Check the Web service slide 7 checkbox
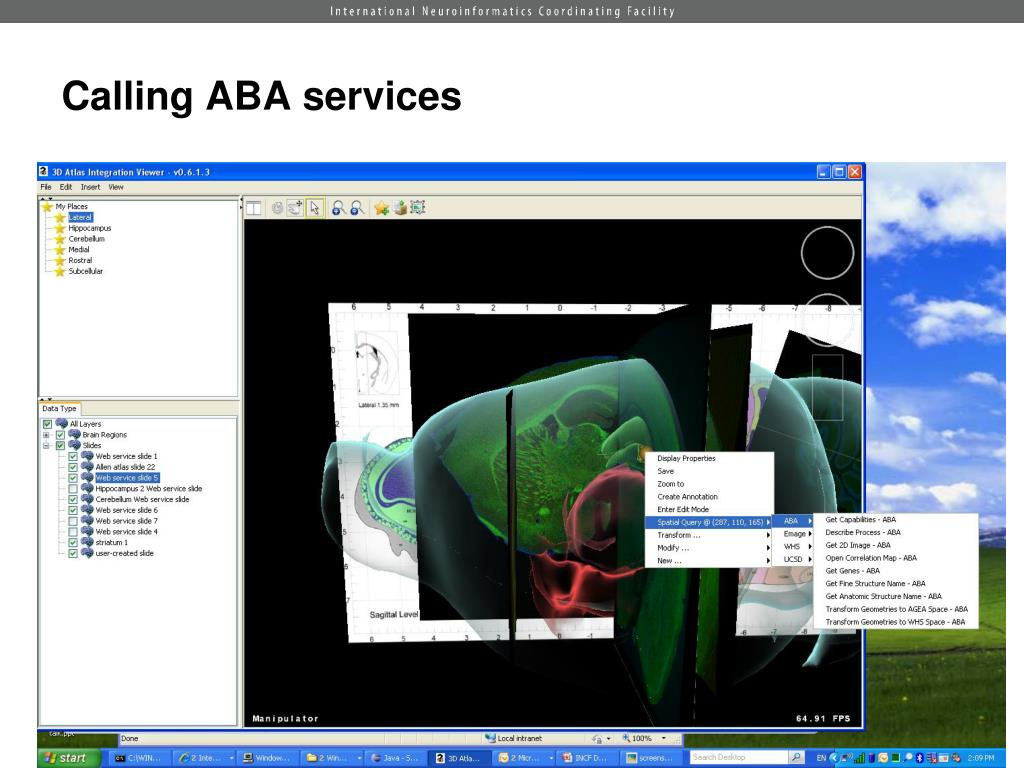1024x768 pixels. click(x=73, y=521)
